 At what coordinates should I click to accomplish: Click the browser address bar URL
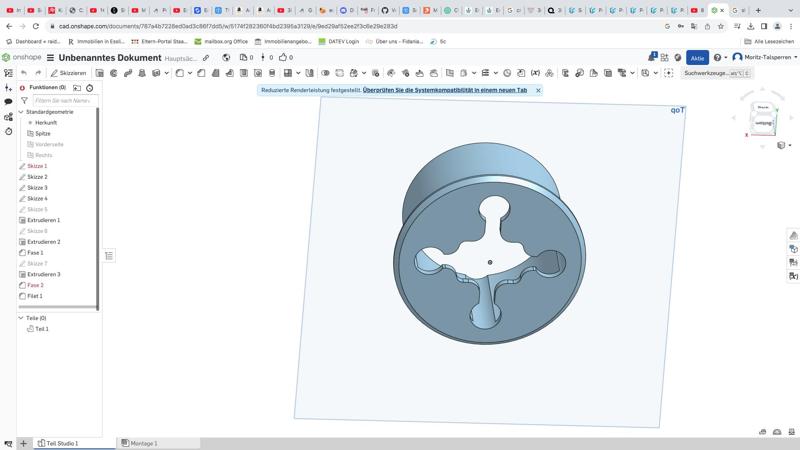[228, 26]
